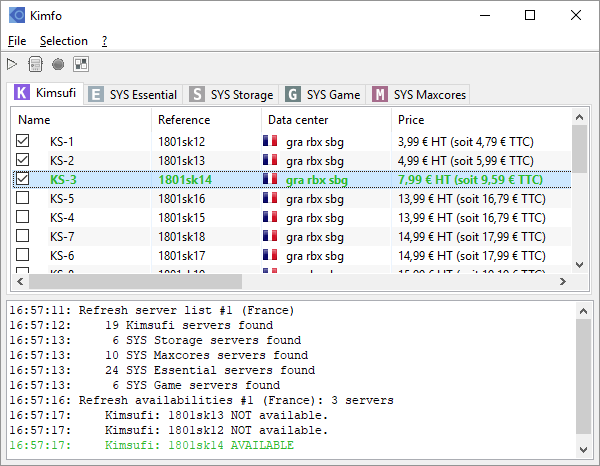Image resolution: width=600 pixels, height=466 pixels.
Task: Uncheck the KS-2 server checkbox
Action: pyautogui.click(x=23, y=161)
